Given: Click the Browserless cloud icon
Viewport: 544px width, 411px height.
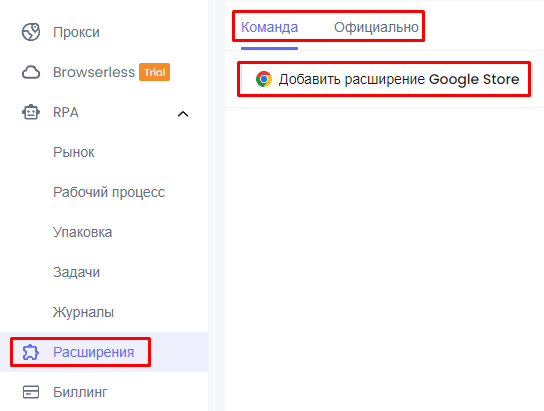Looking at the screenshot, I should (31, 72).
